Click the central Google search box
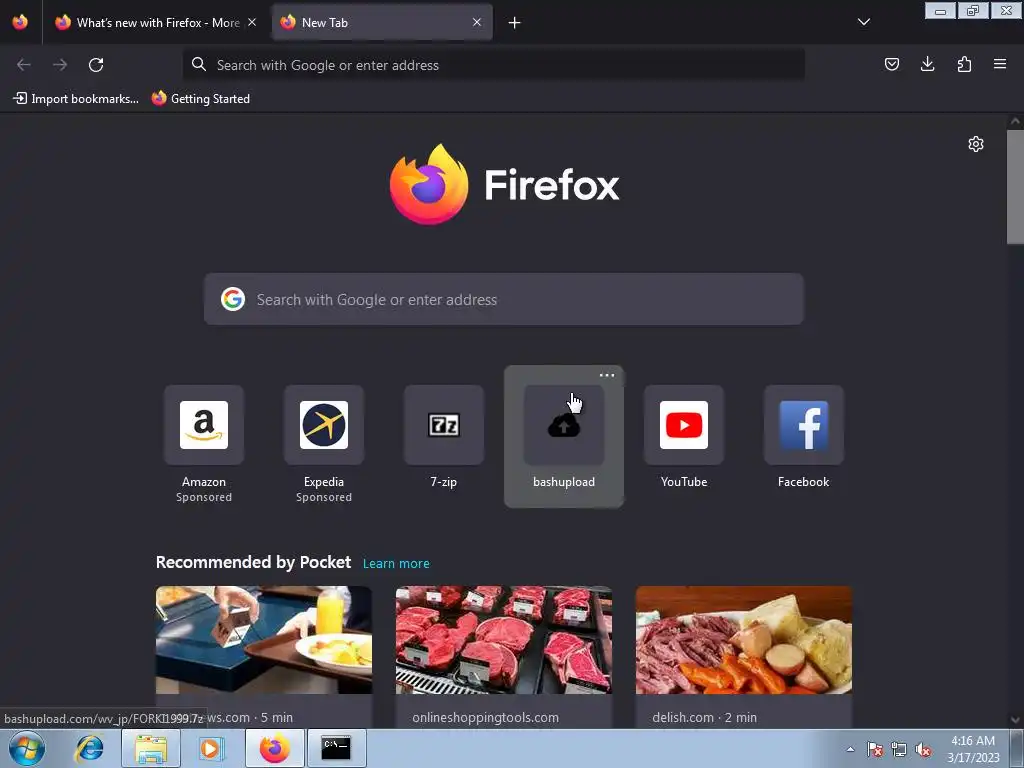 504,299
